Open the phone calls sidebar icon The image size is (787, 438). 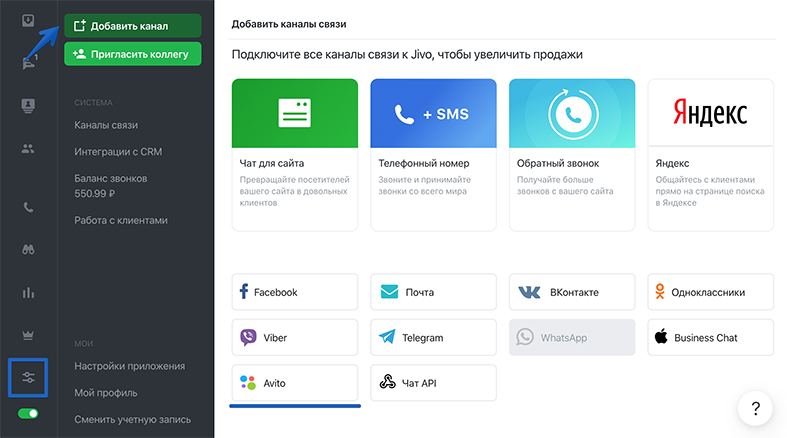coord(28,207)
